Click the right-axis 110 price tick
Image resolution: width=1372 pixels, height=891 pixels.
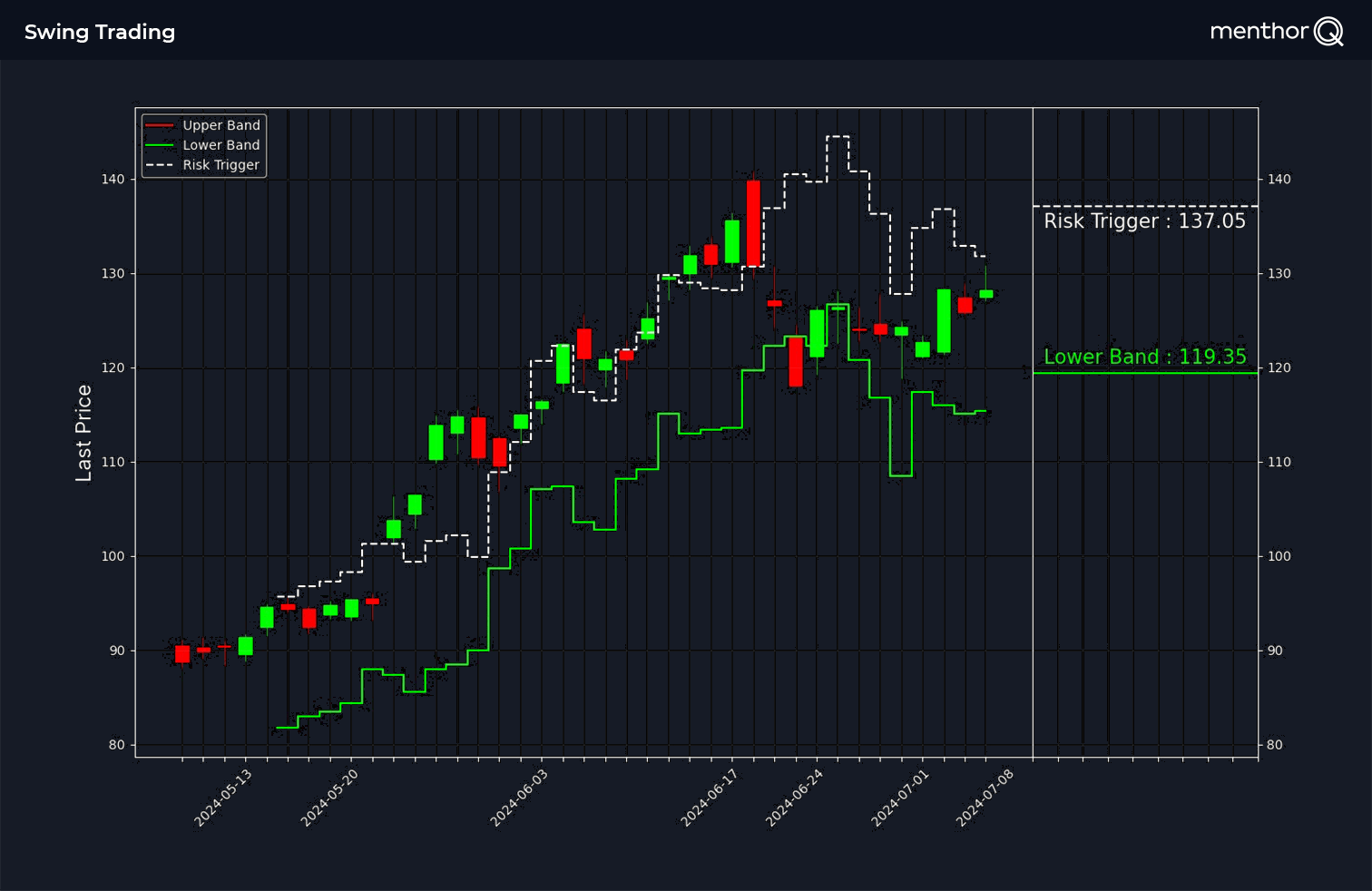pyautogui.click(x=1279, y=462)
